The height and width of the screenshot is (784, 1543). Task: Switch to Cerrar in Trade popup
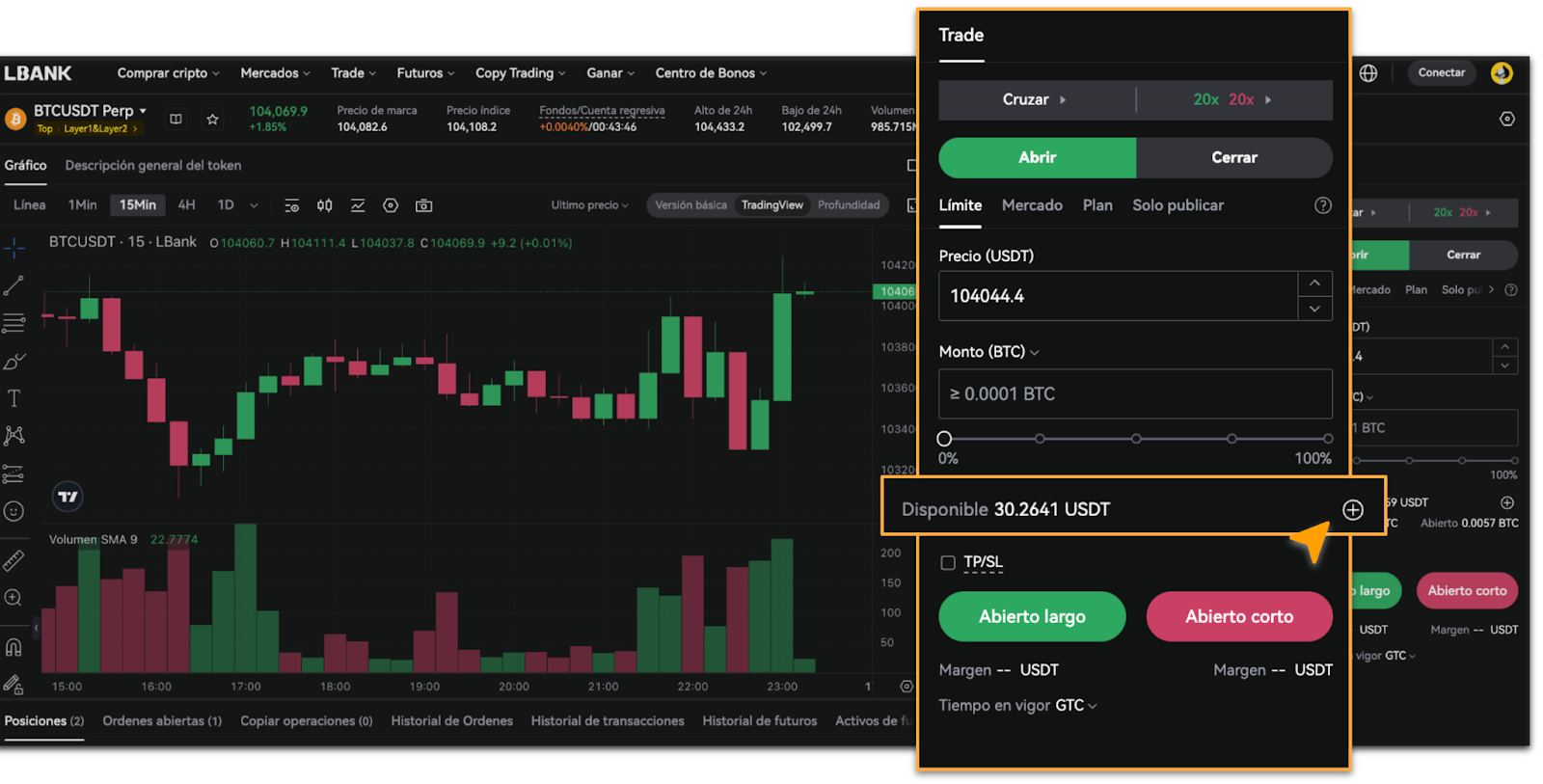pos(1234,157)
